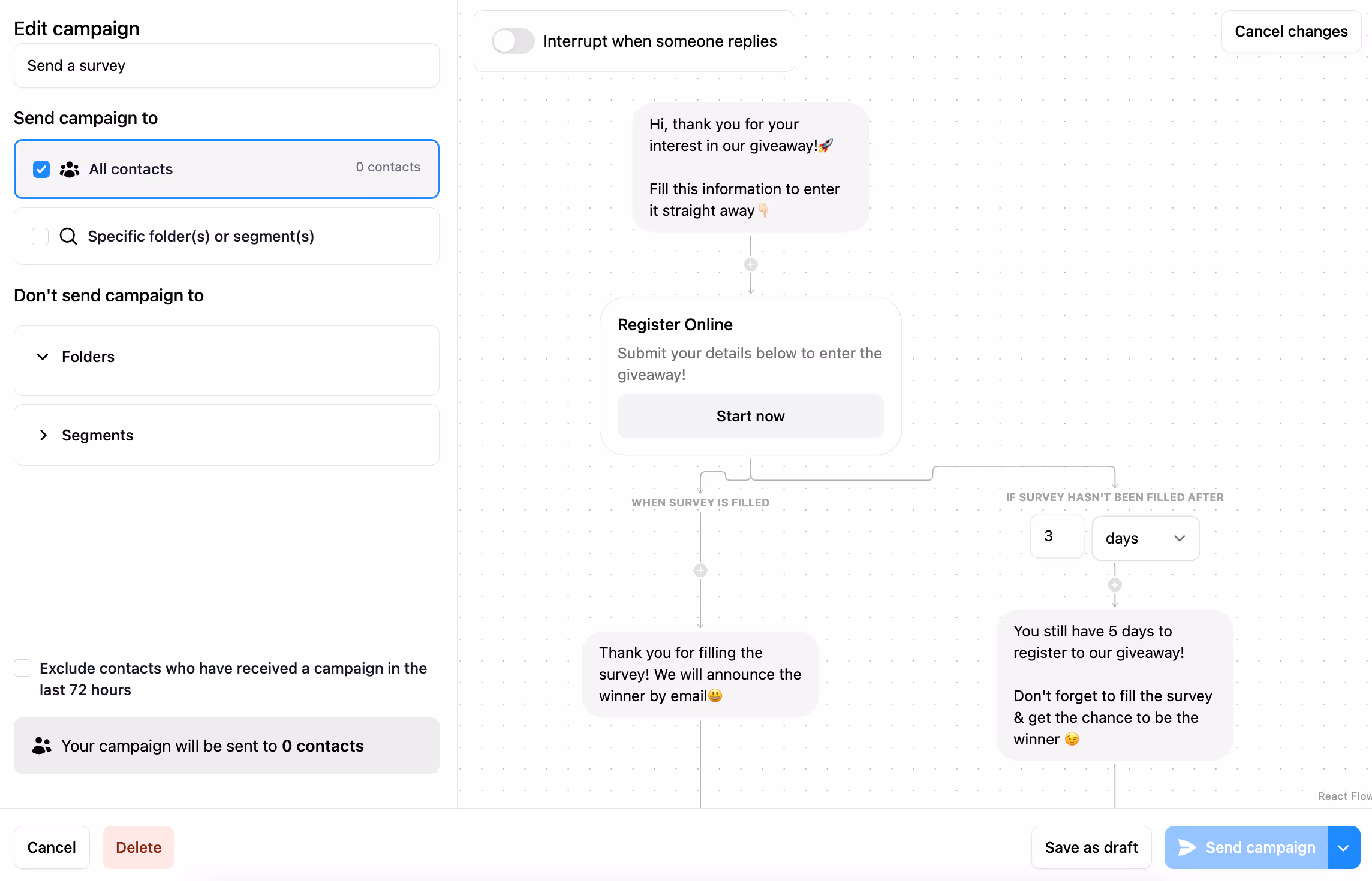Click the plus icon above the survey thank-you message
This screenshot has height=881, width=1372.
(700, 570)
